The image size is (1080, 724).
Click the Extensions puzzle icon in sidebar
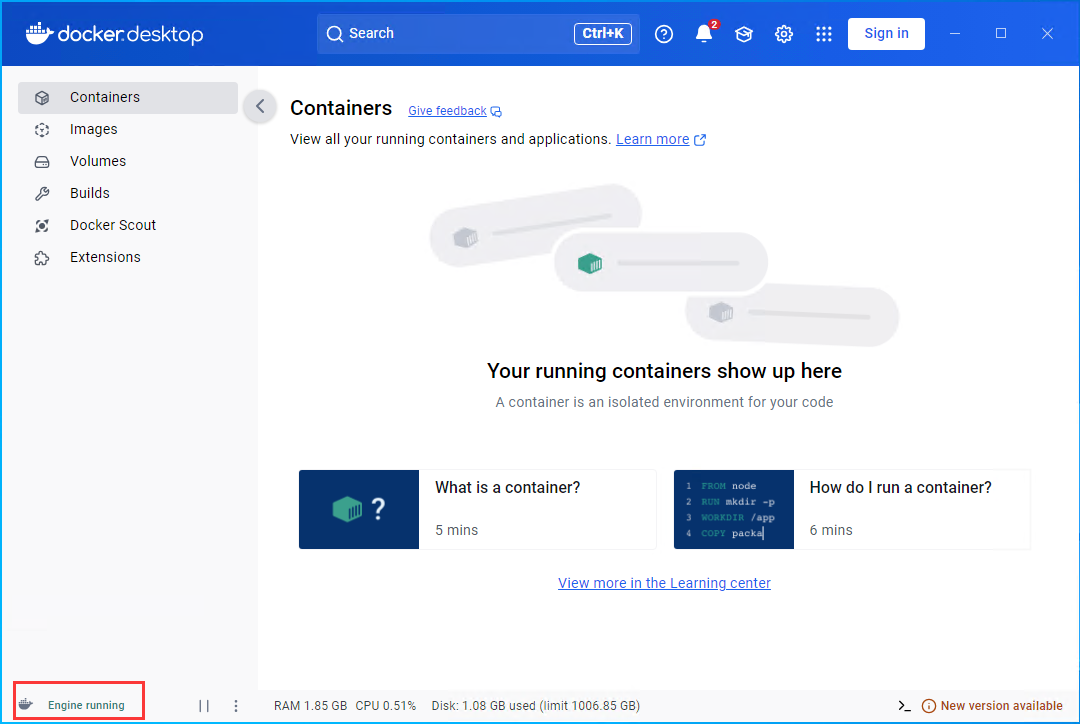click(42, 258)
